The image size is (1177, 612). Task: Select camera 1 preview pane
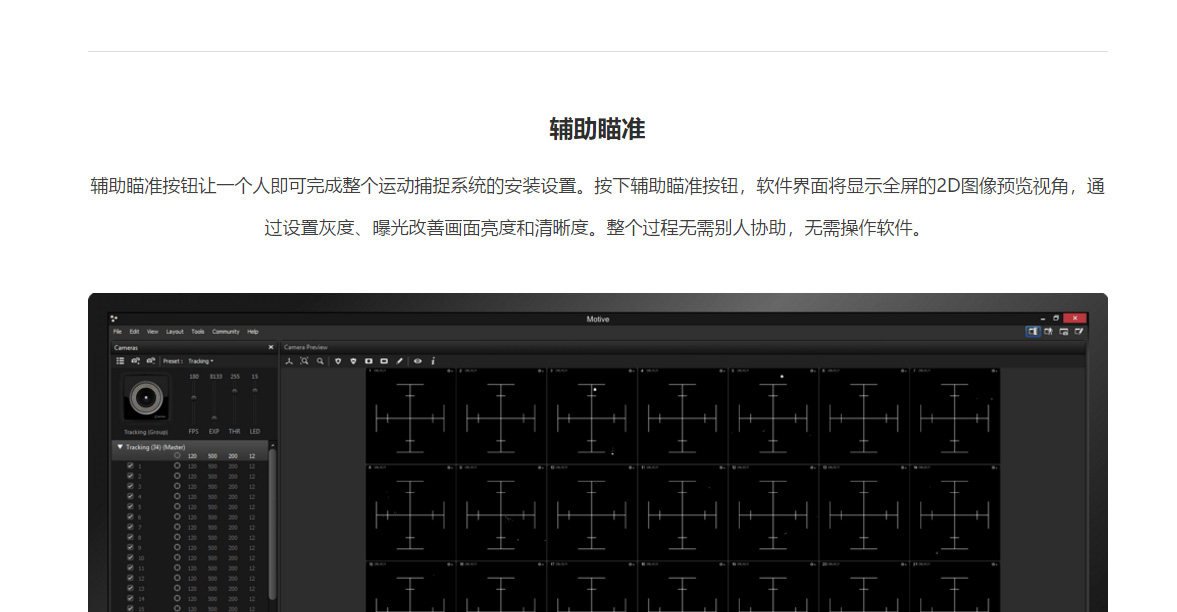point(411,415)
